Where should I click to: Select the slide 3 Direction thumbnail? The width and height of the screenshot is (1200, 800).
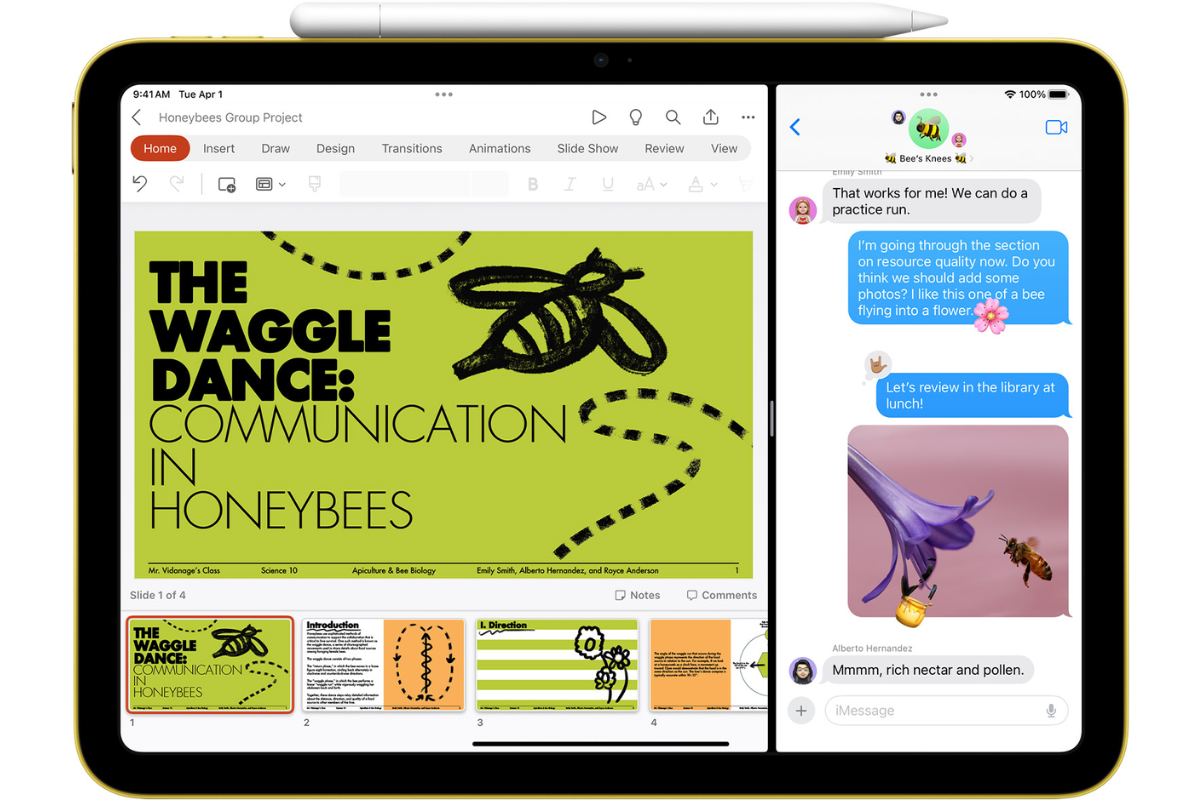pyautogui.click(x=557, y=664)
